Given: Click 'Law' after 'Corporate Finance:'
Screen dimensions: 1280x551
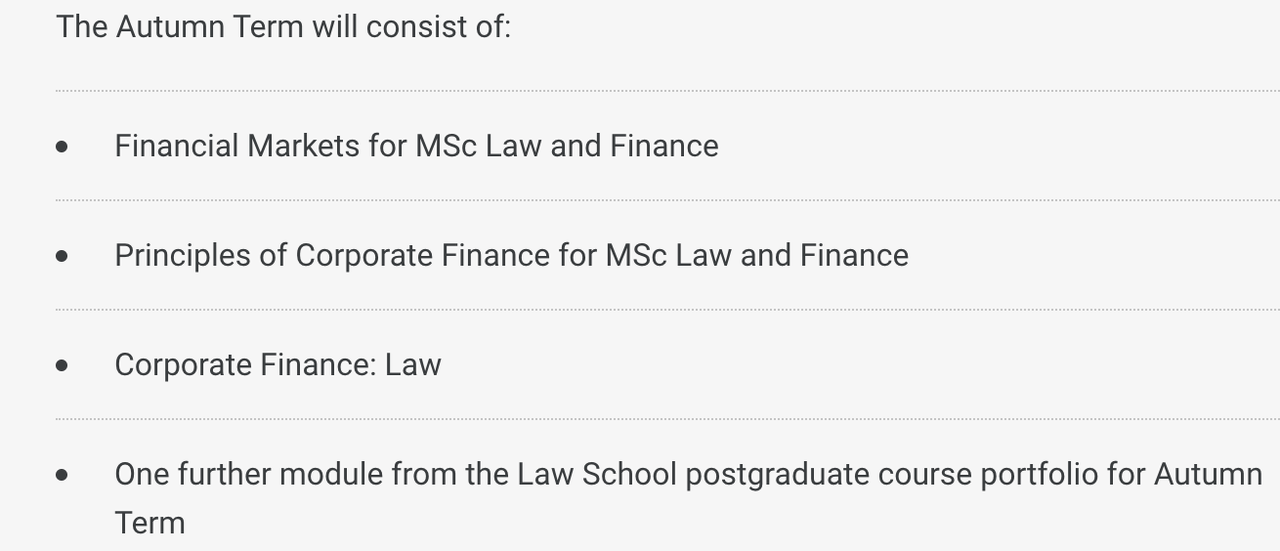Looking at the screenshot, I should point(413,365).
